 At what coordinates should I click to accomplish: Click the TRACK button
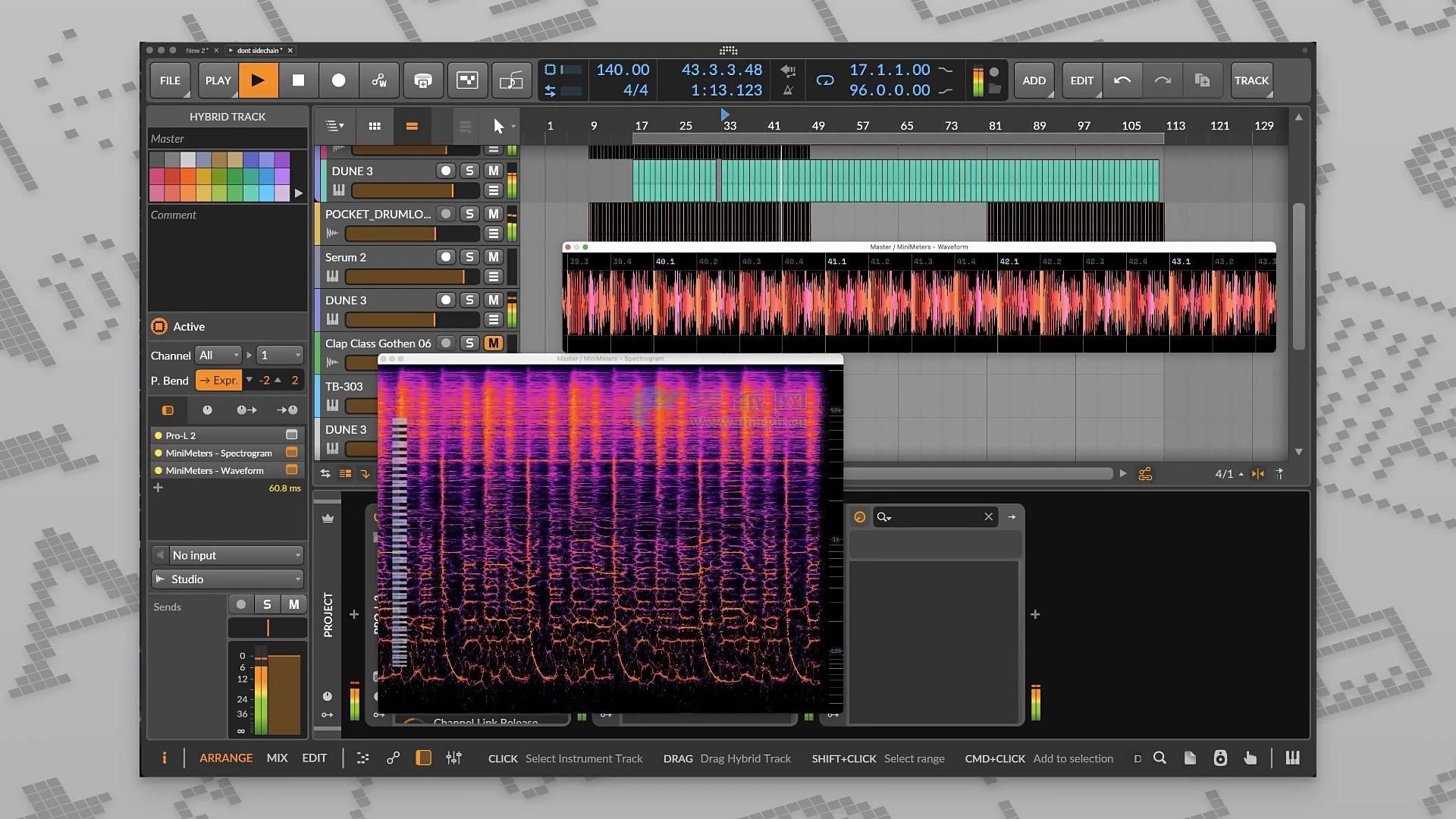pos(1251,80)
